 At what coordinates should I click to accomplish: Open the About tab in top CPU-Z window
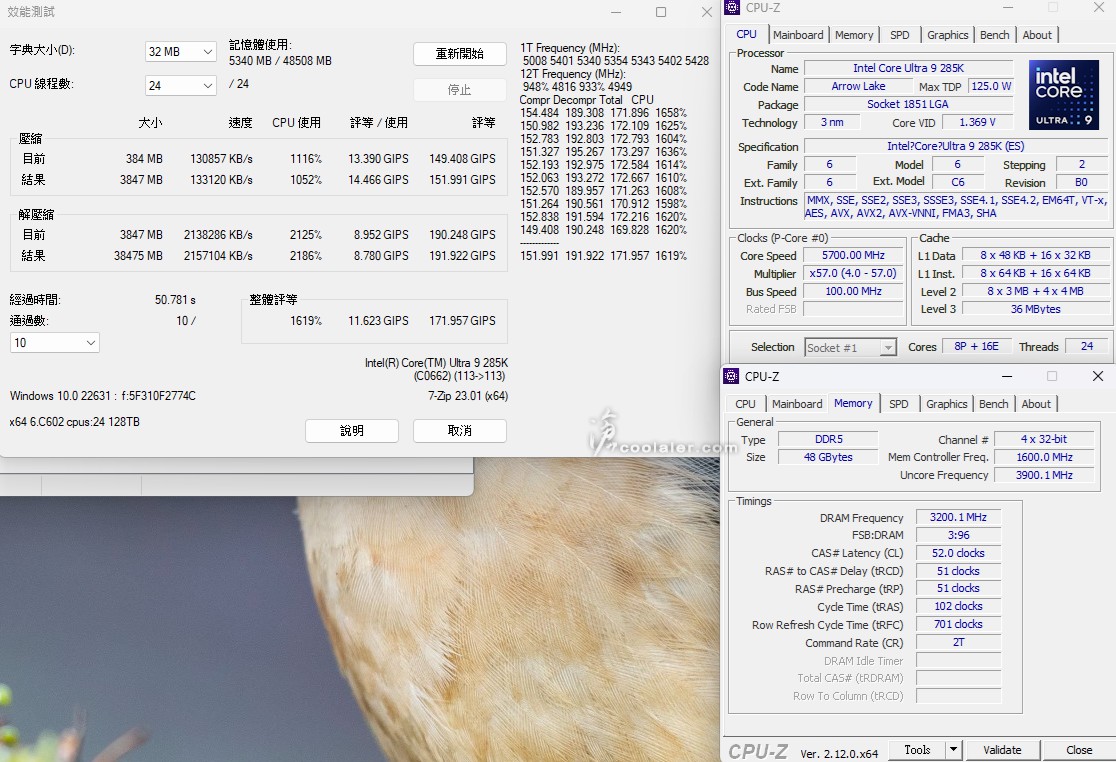[1037, 35]
